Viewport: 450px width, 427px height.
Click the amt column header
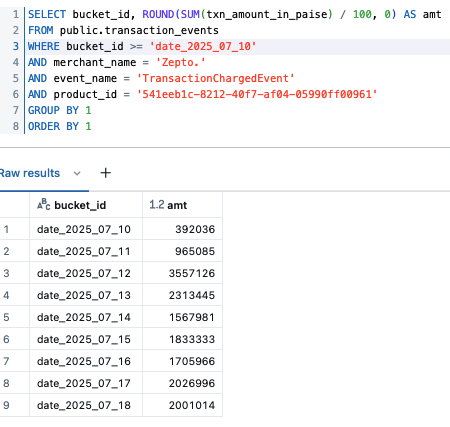coord(177,205)
